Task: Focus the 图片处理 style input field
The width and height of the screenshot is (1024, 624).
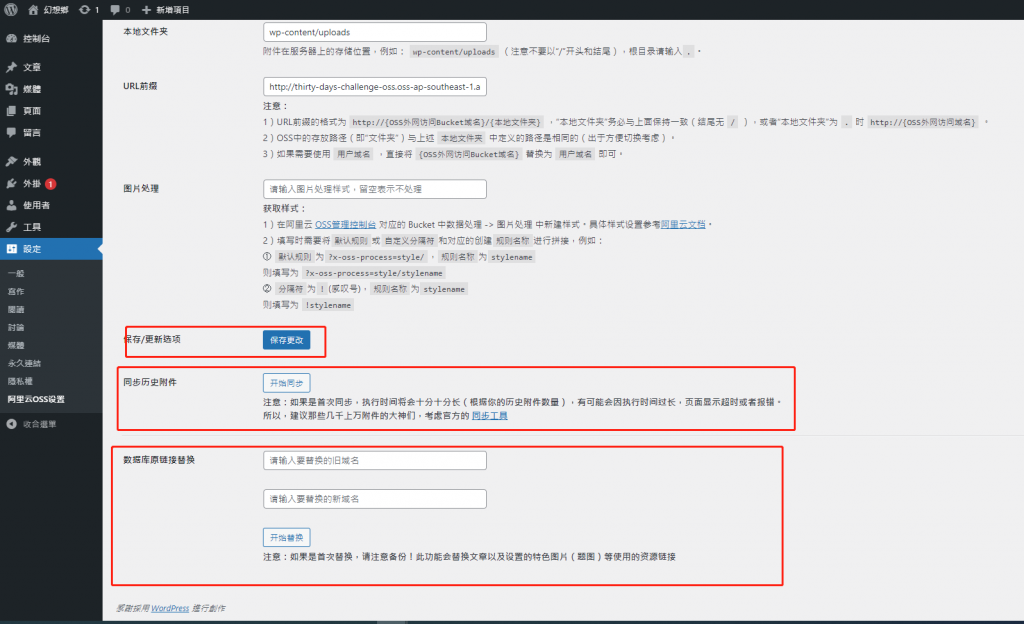Action: 375,189
